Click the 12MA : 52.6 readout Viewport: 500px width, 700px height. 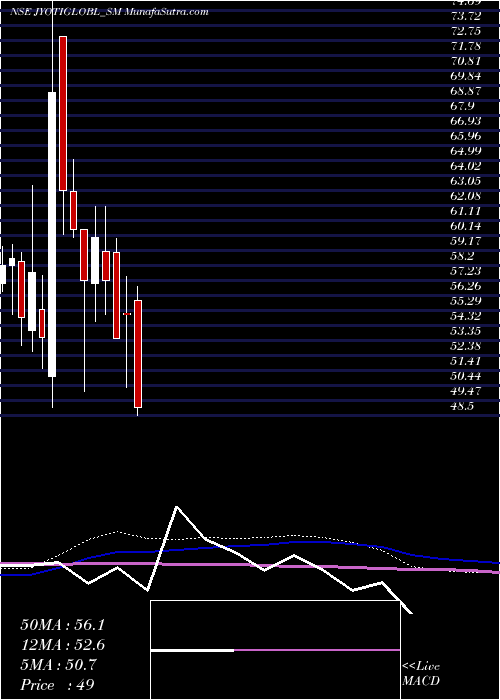pyautogui.click(x=62, y=645)
